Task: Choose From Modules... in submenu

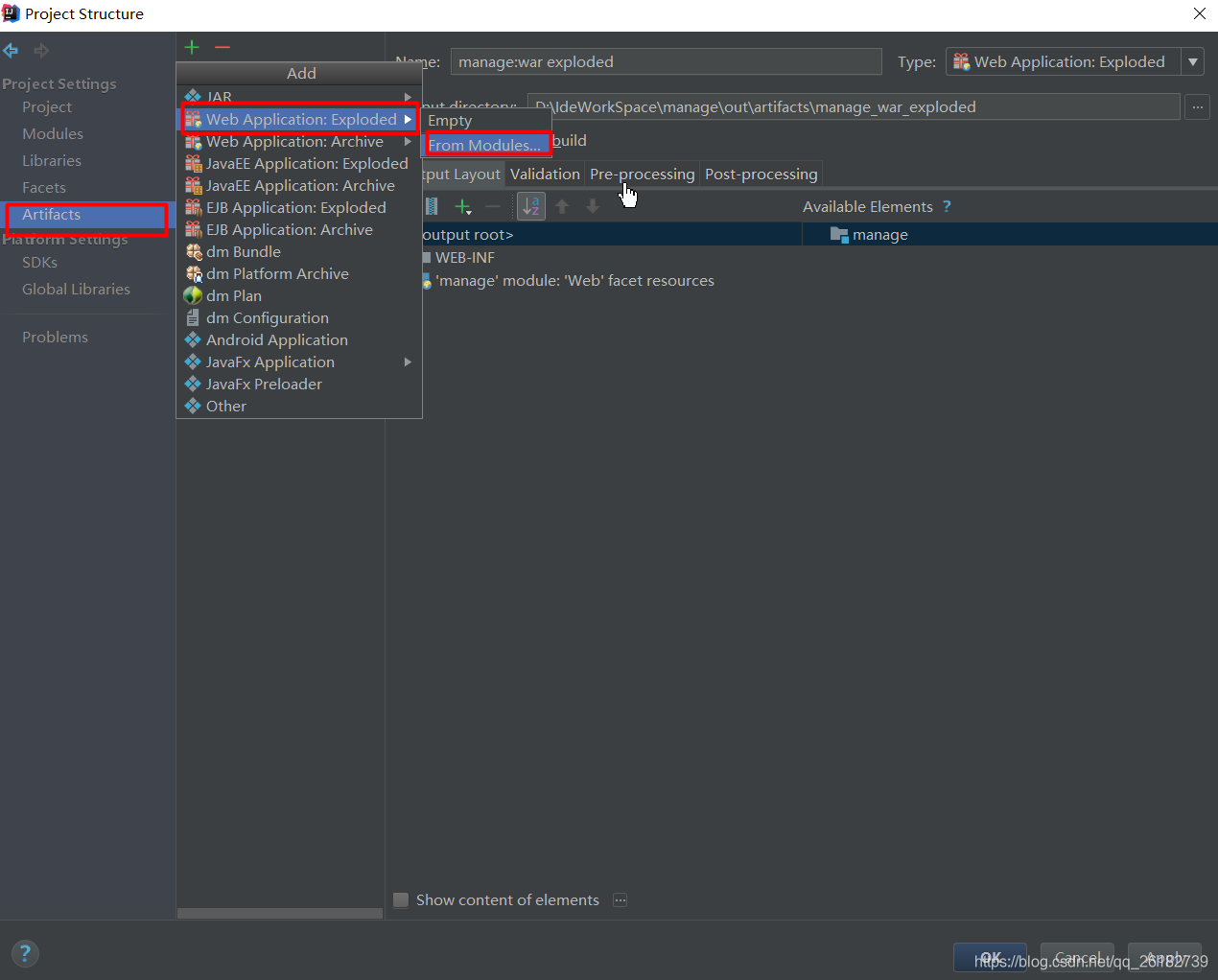Action: click(487, 145)
